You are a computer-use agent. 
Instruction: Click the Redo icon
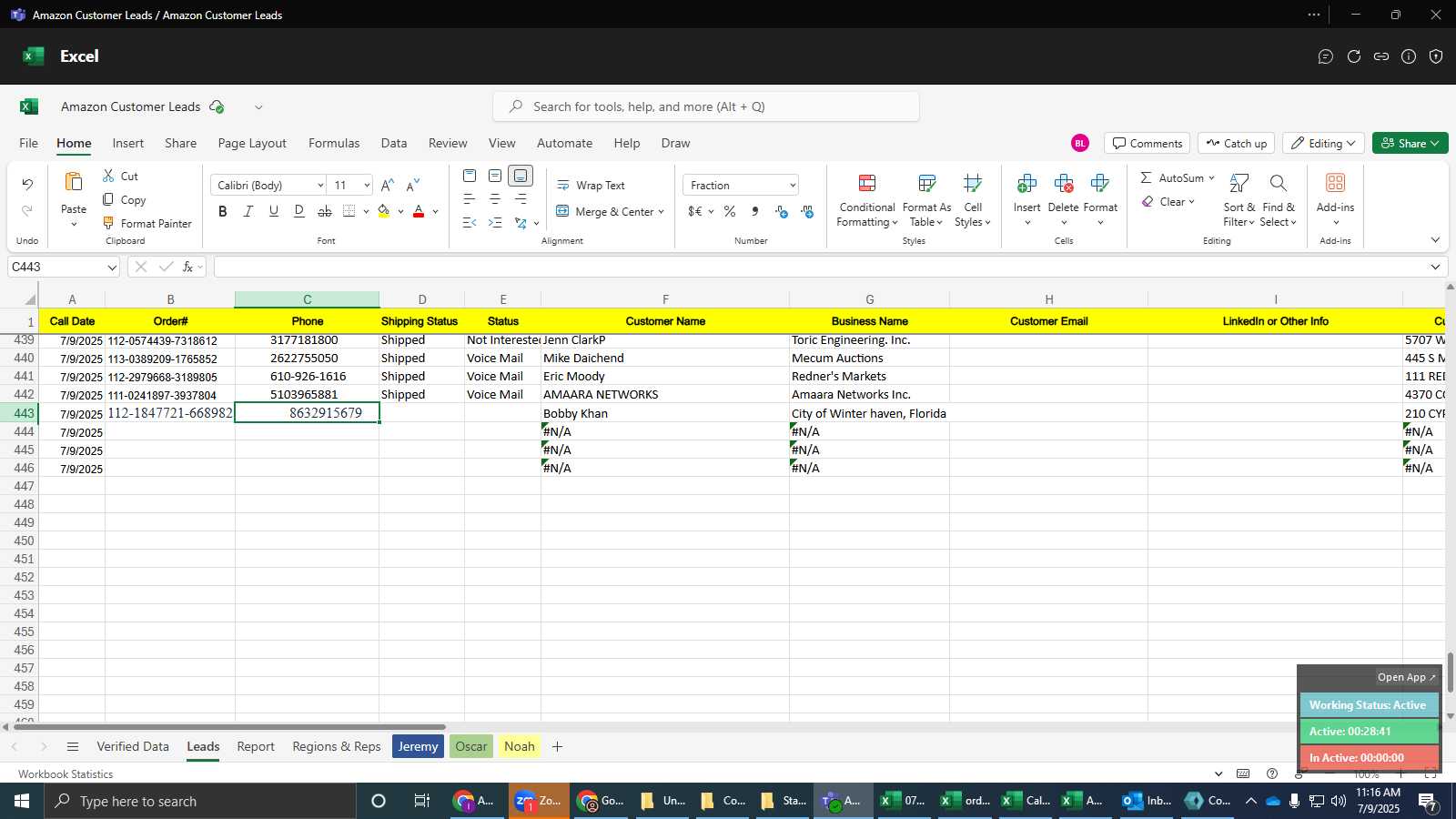coord(27,210)
